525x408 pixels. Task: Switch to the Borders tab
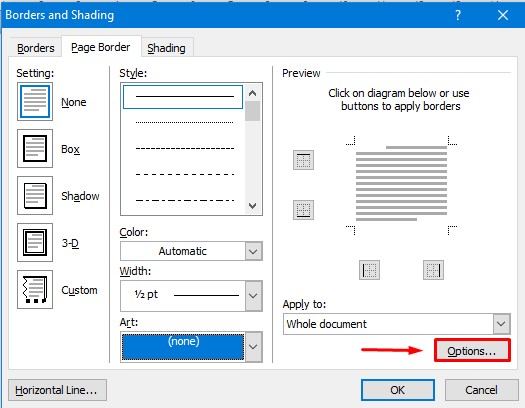[35, 48]
